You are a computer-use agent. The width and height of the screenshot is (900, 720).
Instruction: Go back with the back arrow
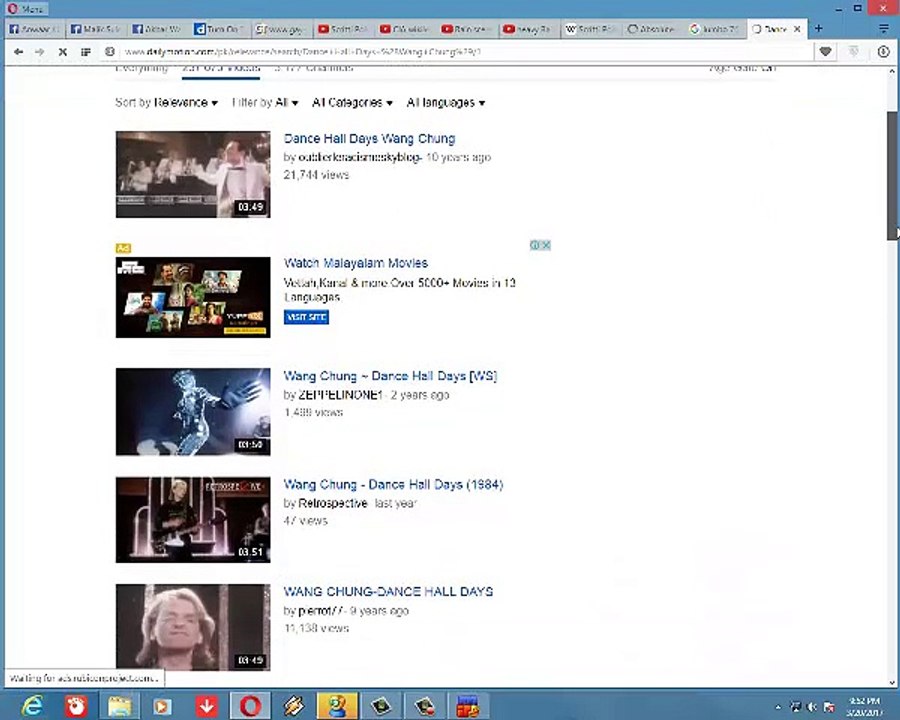coord(18,52)
